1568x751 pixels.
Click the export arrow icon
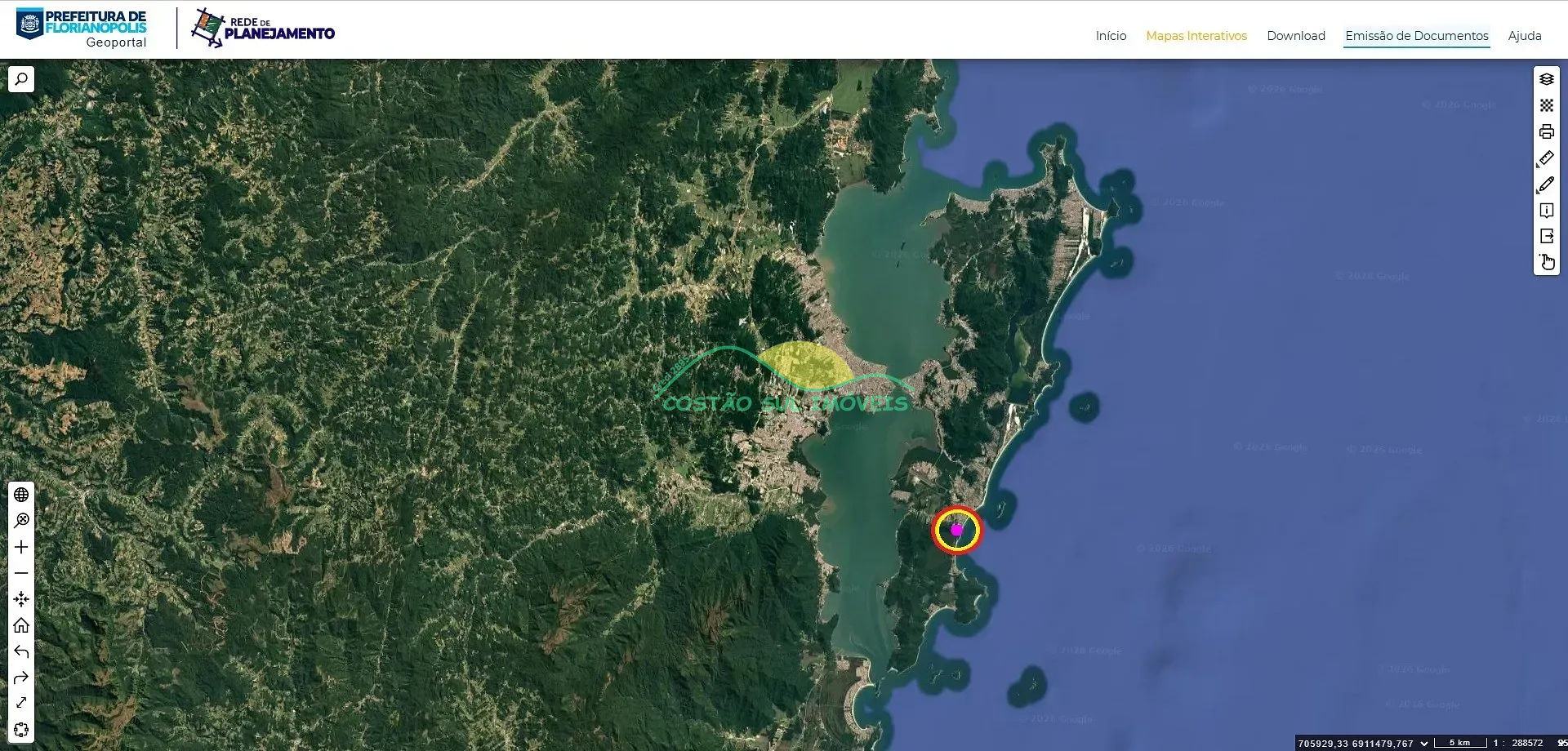coord(1547,236)
